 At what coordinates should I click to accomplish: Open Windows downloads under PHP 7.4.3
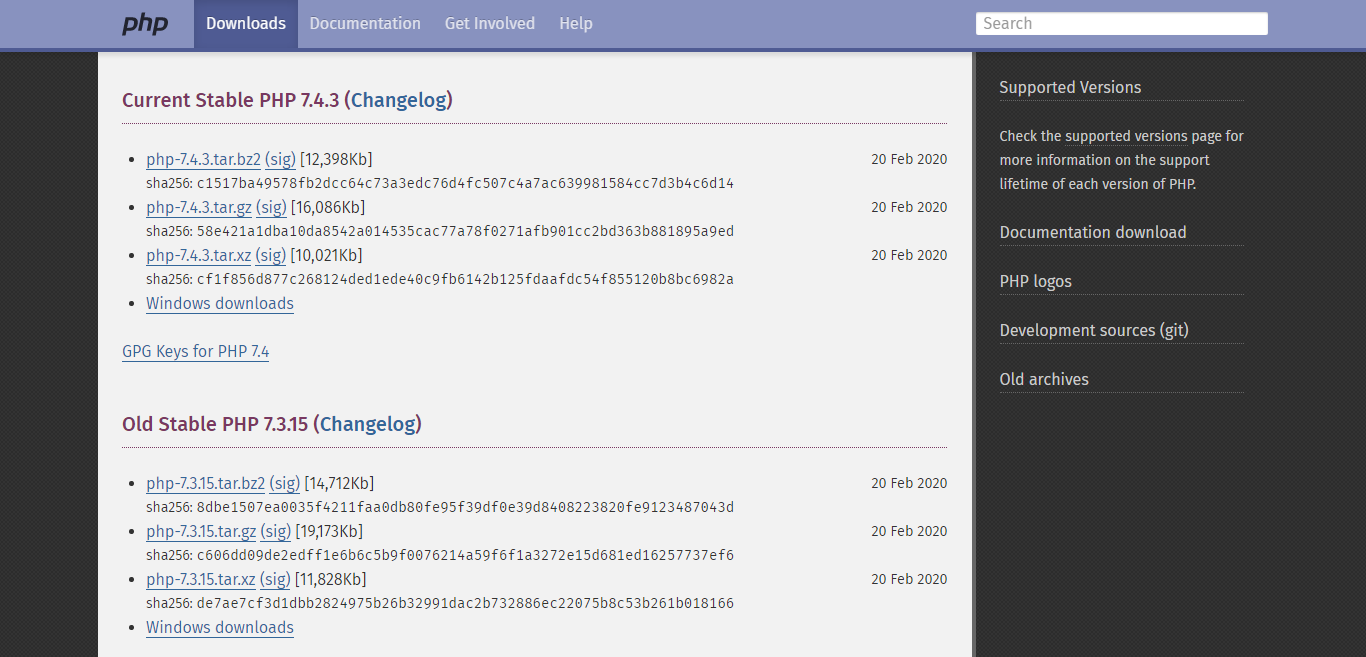click(220, 304)
